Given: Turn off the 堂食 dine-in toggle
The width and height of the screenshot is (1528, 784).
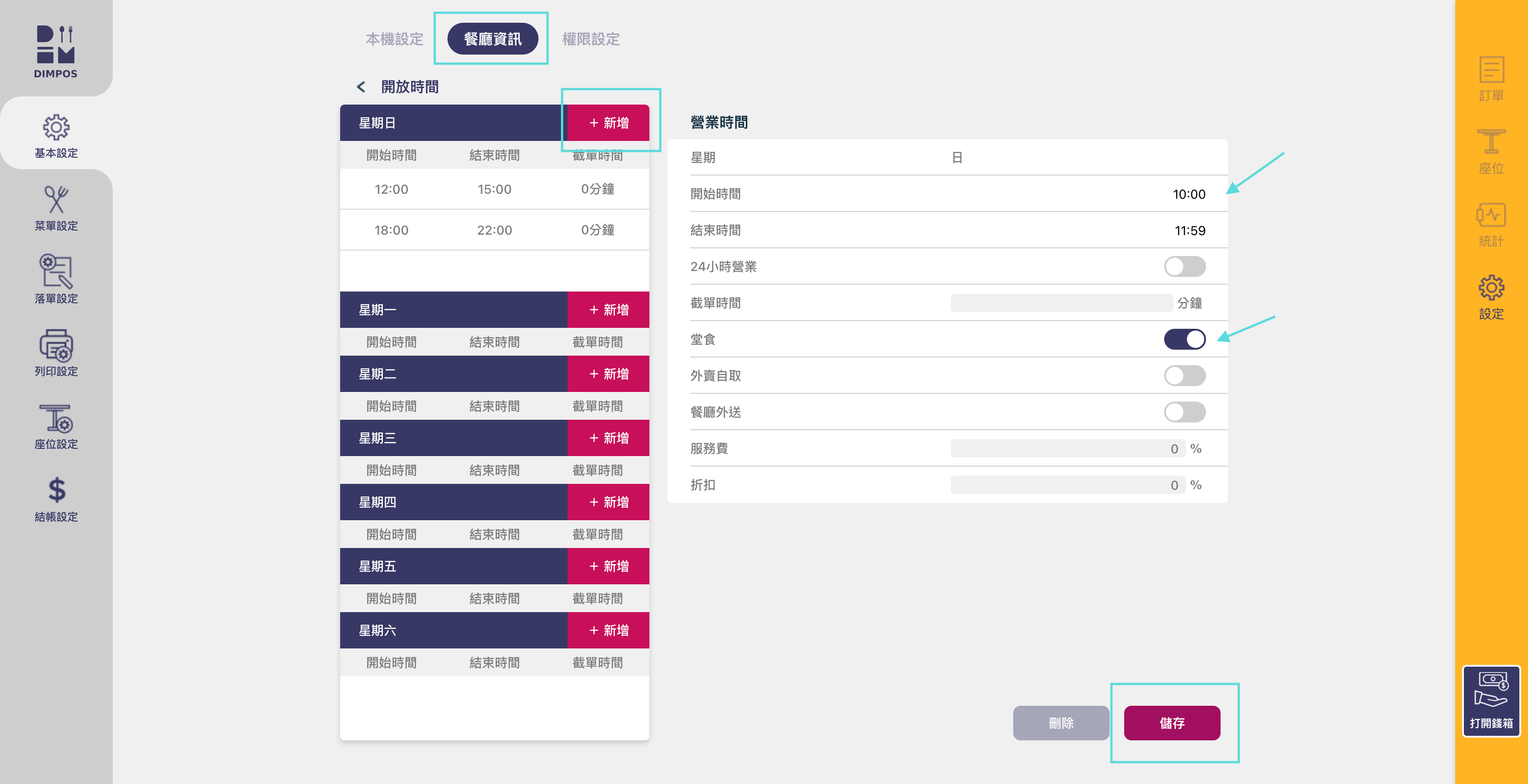Looking at the screenshot, I should pyautogui.click(x=1184, y=340).
